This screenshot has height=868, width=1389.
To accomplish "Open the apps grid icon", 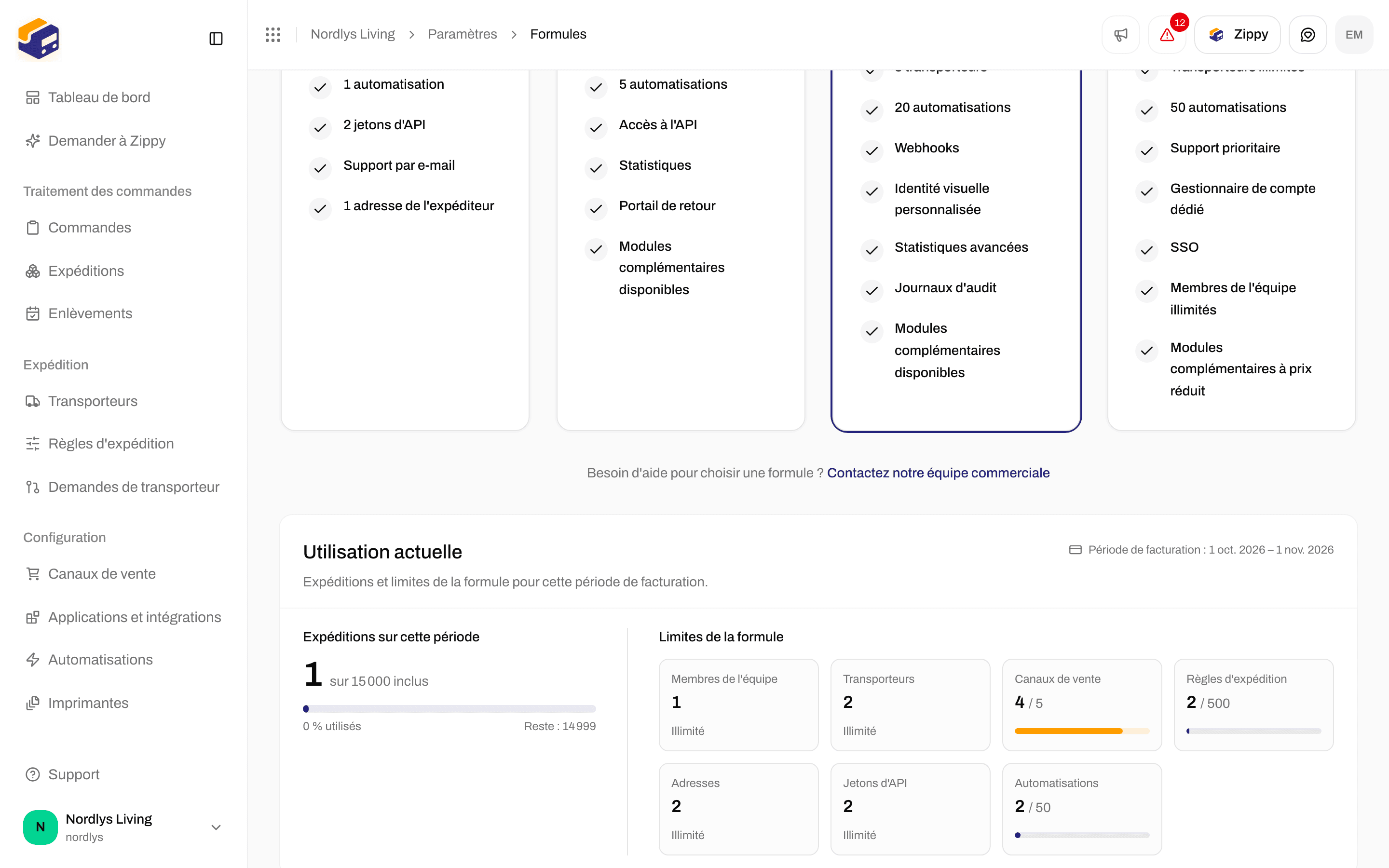I will click(273, 34).
